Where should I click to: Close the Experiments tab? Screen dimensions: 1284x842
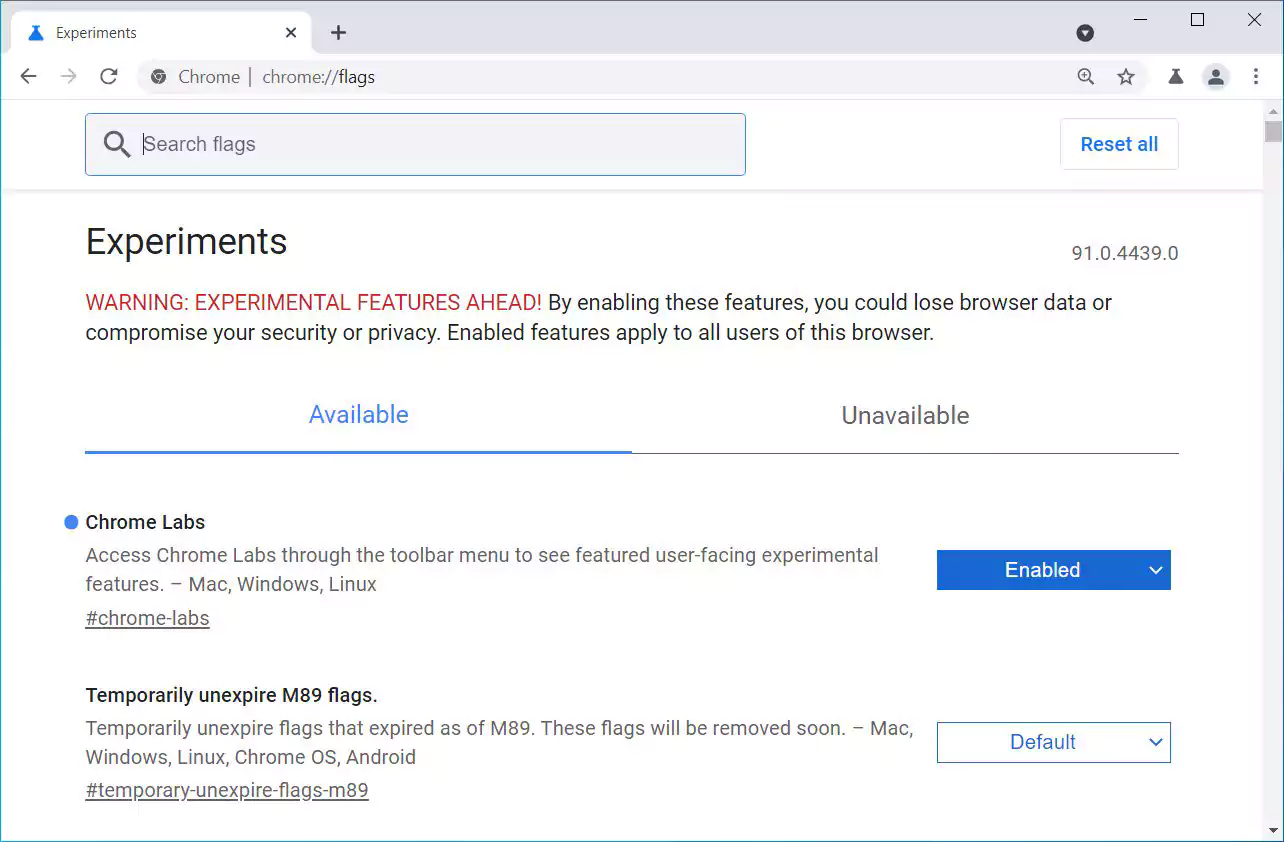pos(291,33)
